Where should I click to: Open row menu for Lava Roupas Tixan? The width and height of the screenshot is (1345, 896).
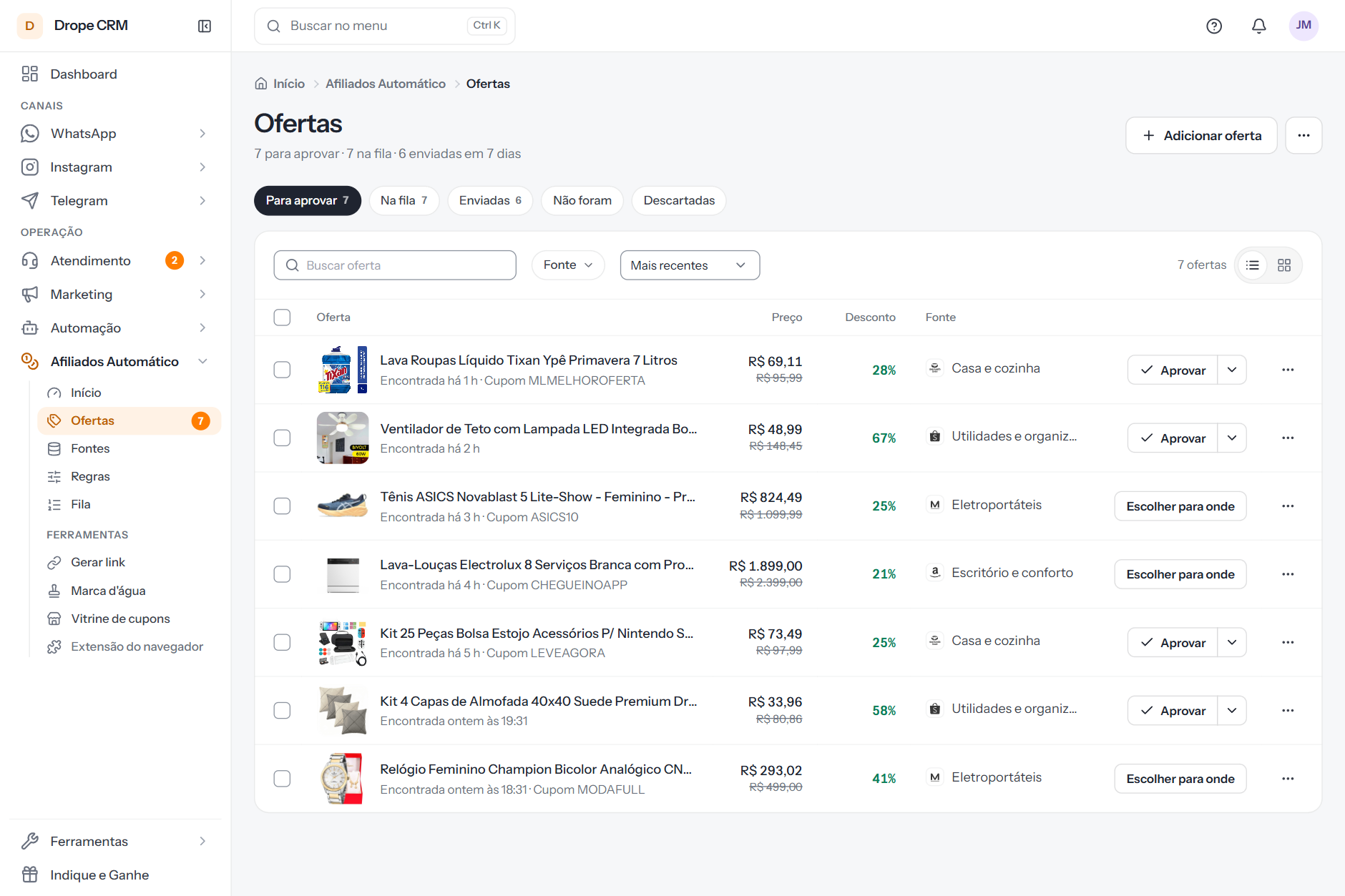coord(1288,370)
